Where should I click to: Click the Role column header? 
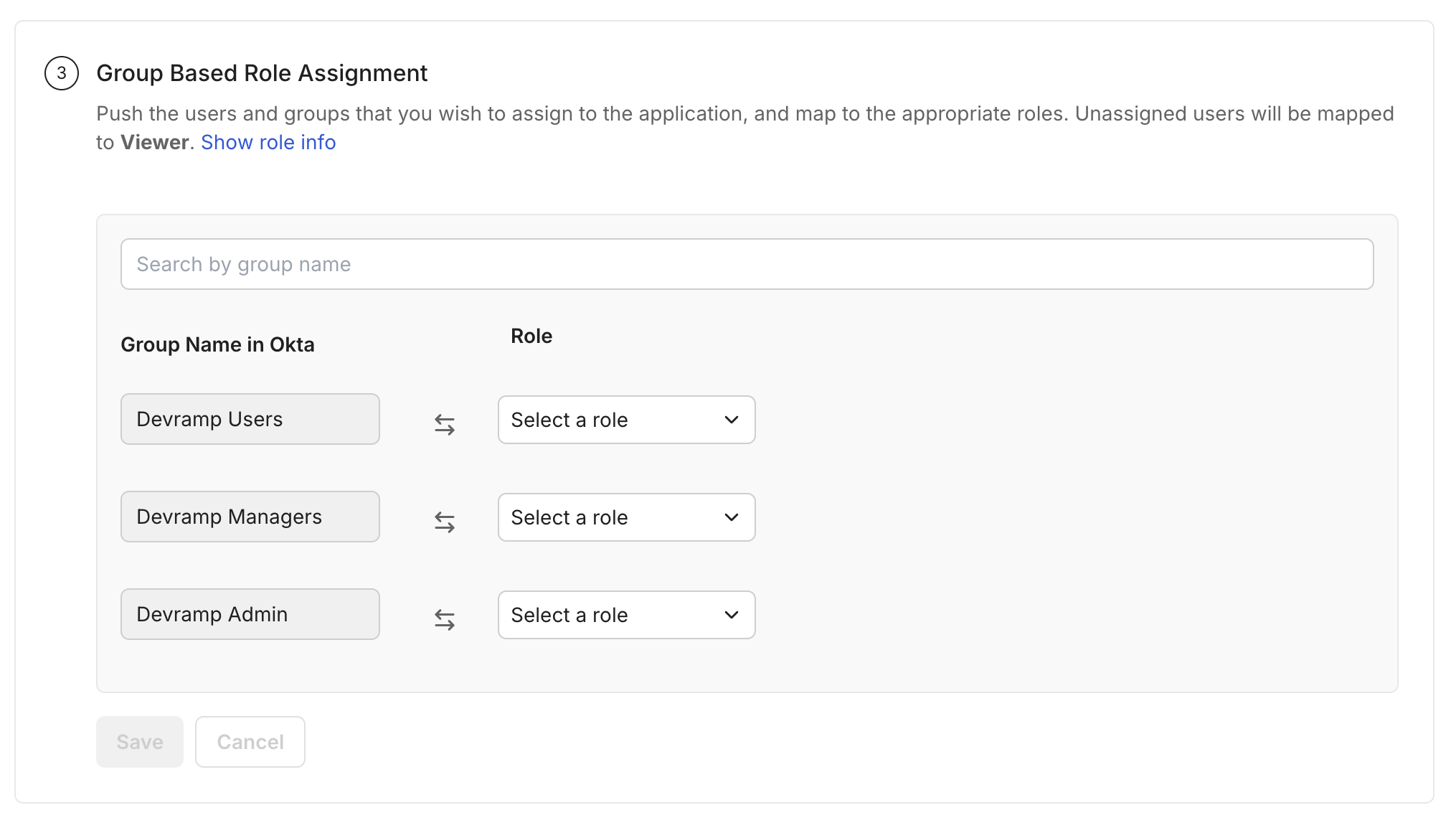531,335
